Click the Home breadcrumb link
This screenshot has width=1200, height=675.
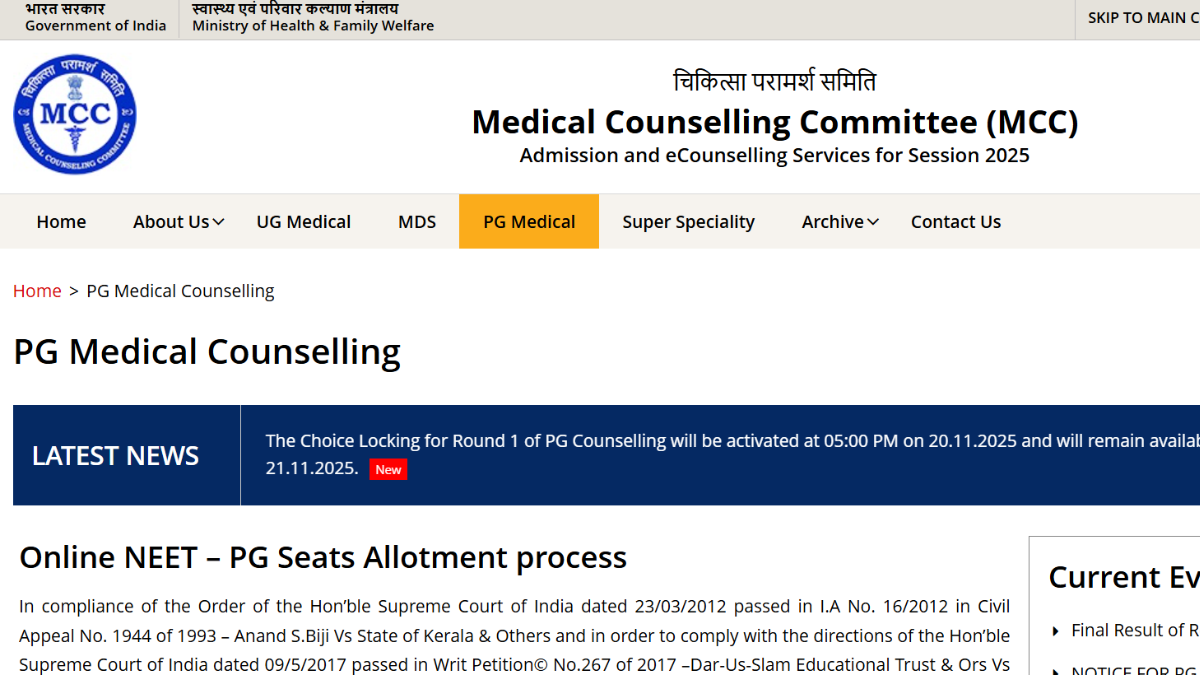pos(37,290)
